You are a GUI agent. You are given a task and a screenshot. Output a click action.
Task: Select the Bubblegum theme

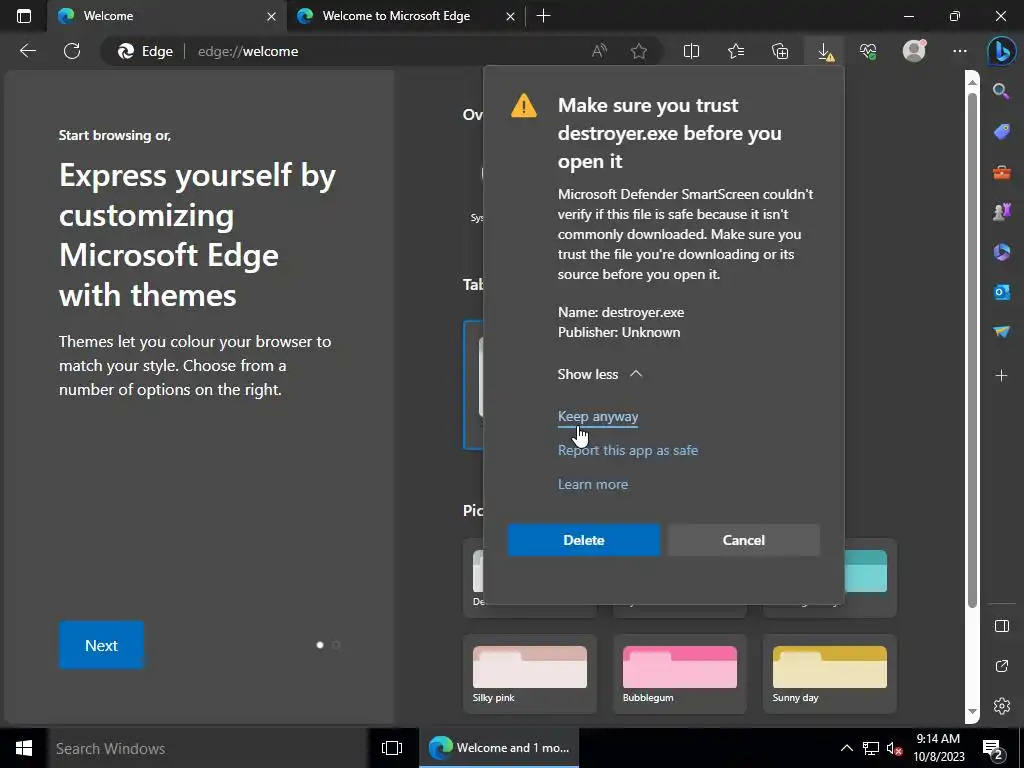679,674
